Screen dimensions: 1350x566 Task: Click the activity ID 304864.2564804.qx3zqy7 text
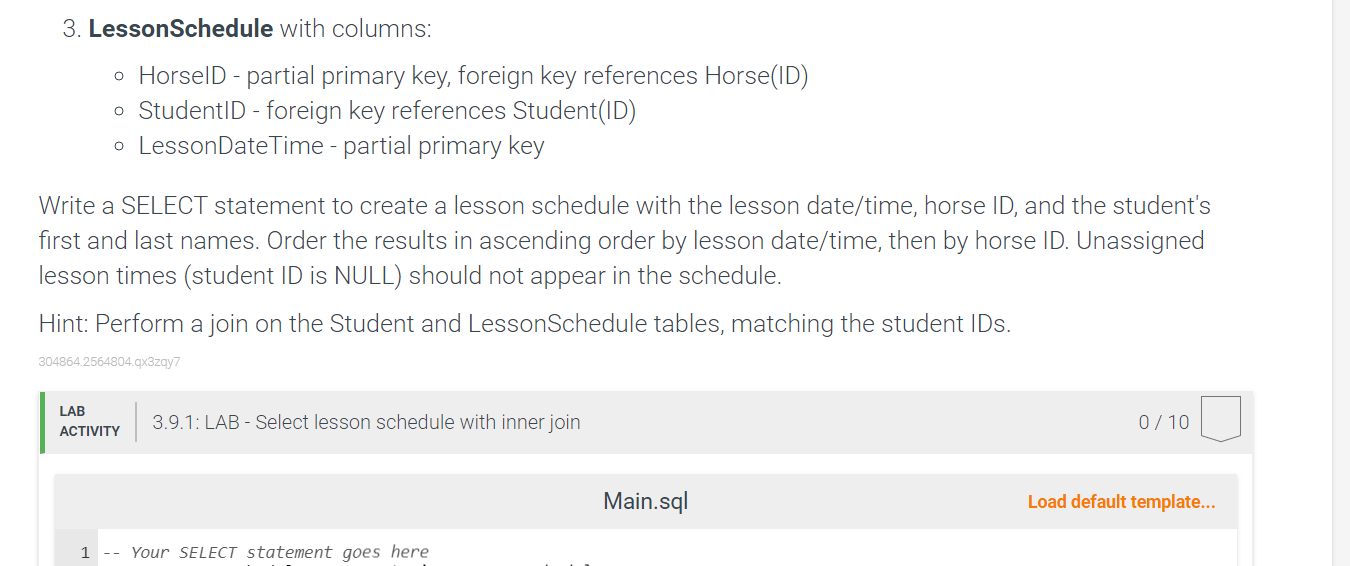point(109,362)
